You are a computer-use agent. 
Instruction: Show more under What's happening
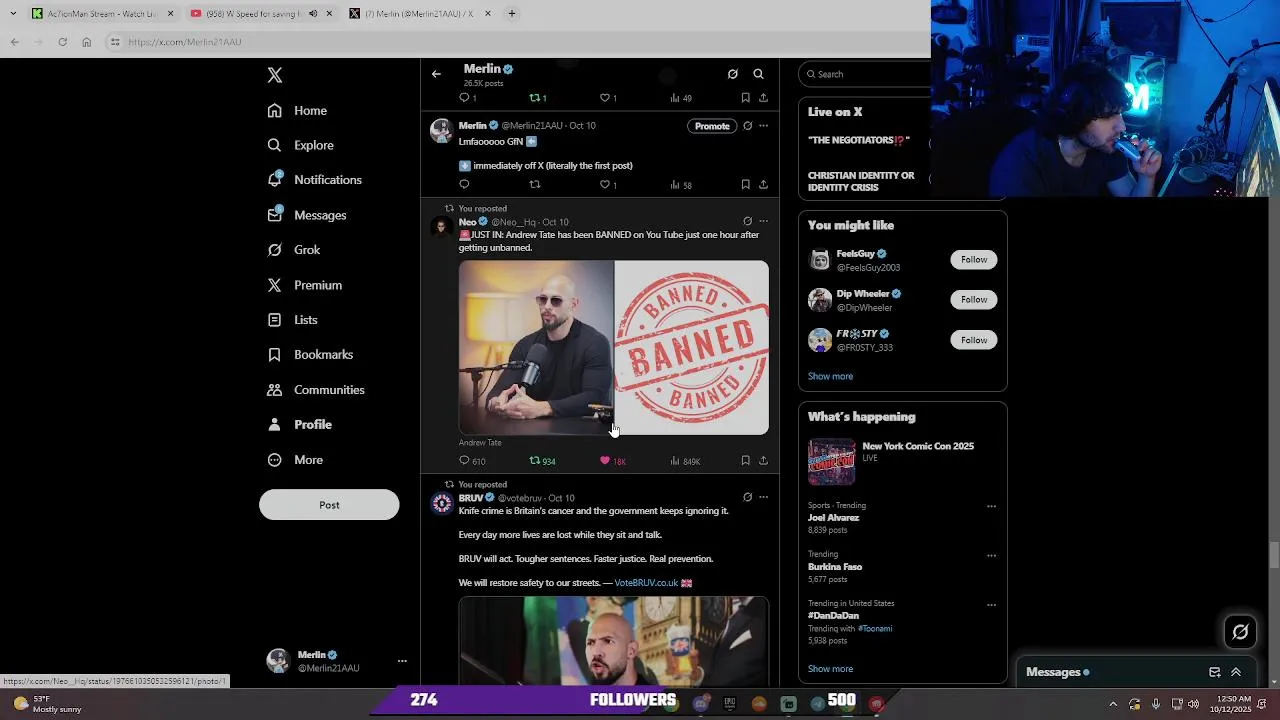[x=830, y=669]
